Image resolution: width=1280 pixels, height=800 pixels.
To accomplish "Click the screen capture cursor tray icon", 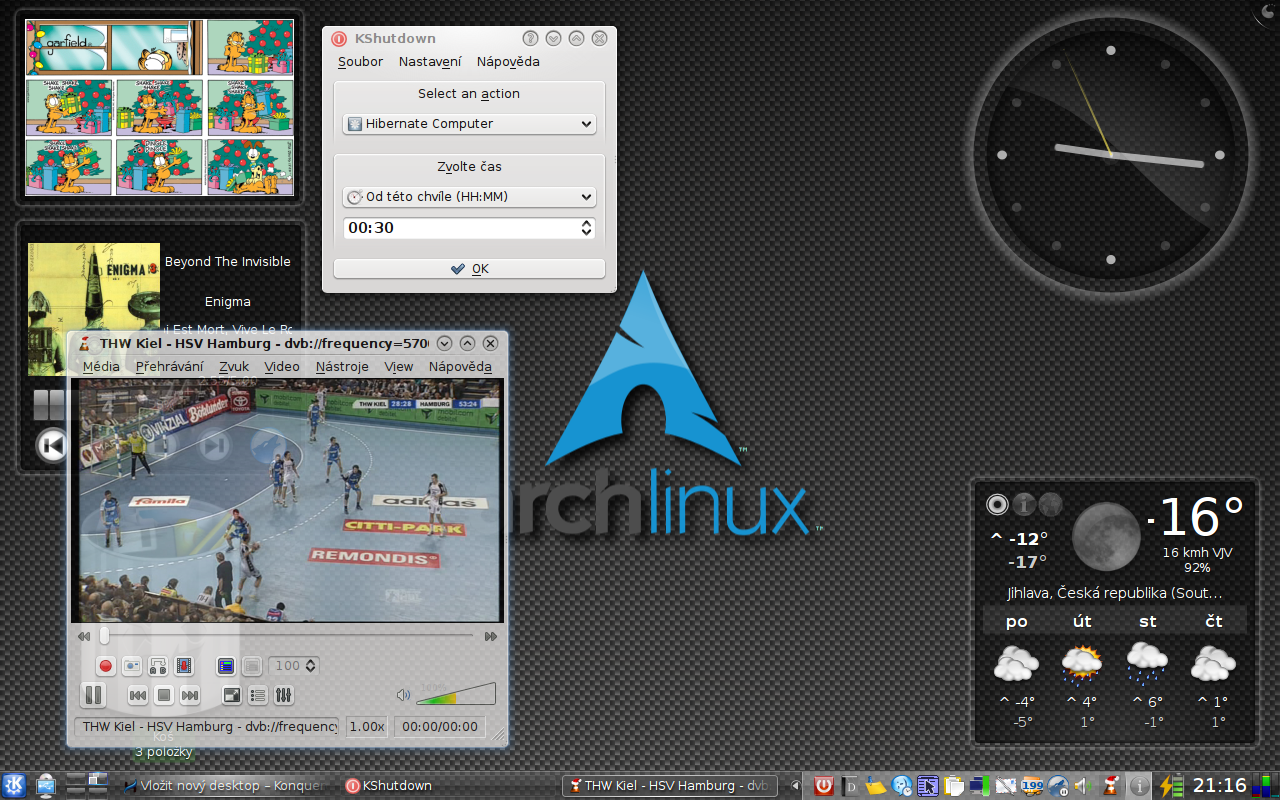I will 928,786.
